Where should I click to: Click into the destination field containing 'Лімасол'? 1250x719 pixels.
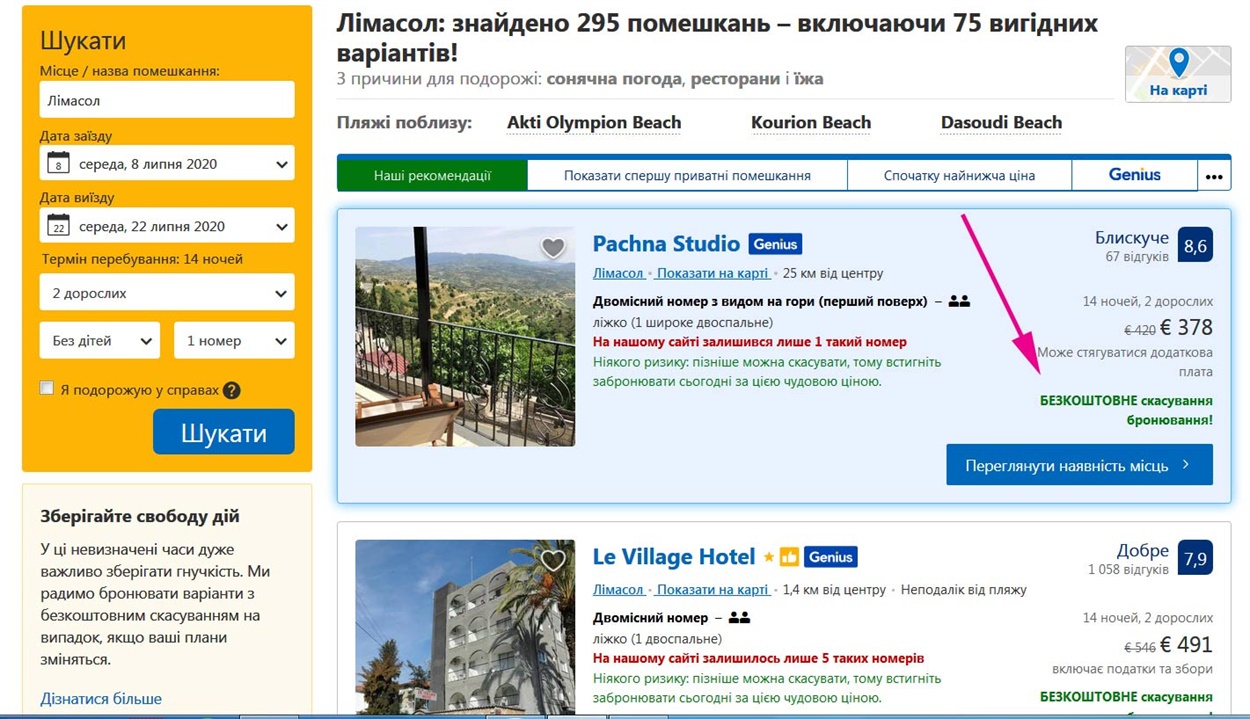click(x=167, y=100)
